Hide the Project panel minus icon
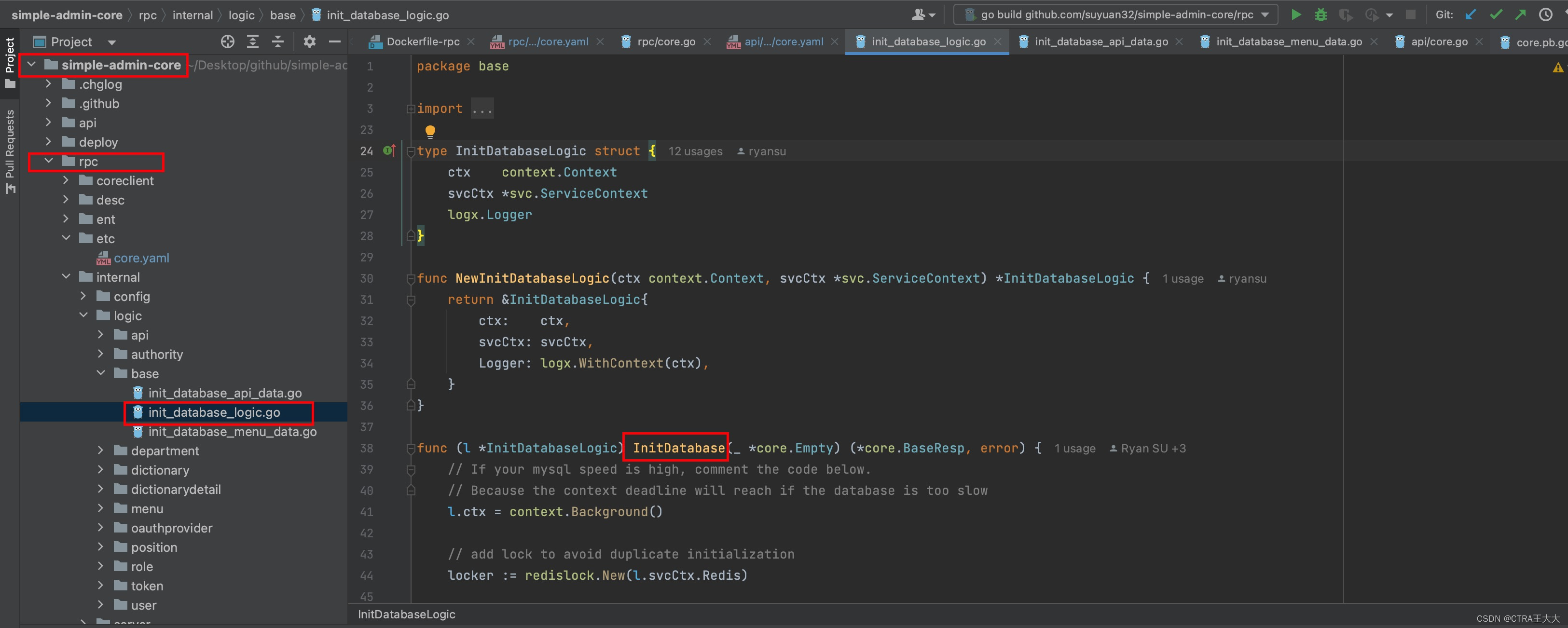 tap(334, 41)
